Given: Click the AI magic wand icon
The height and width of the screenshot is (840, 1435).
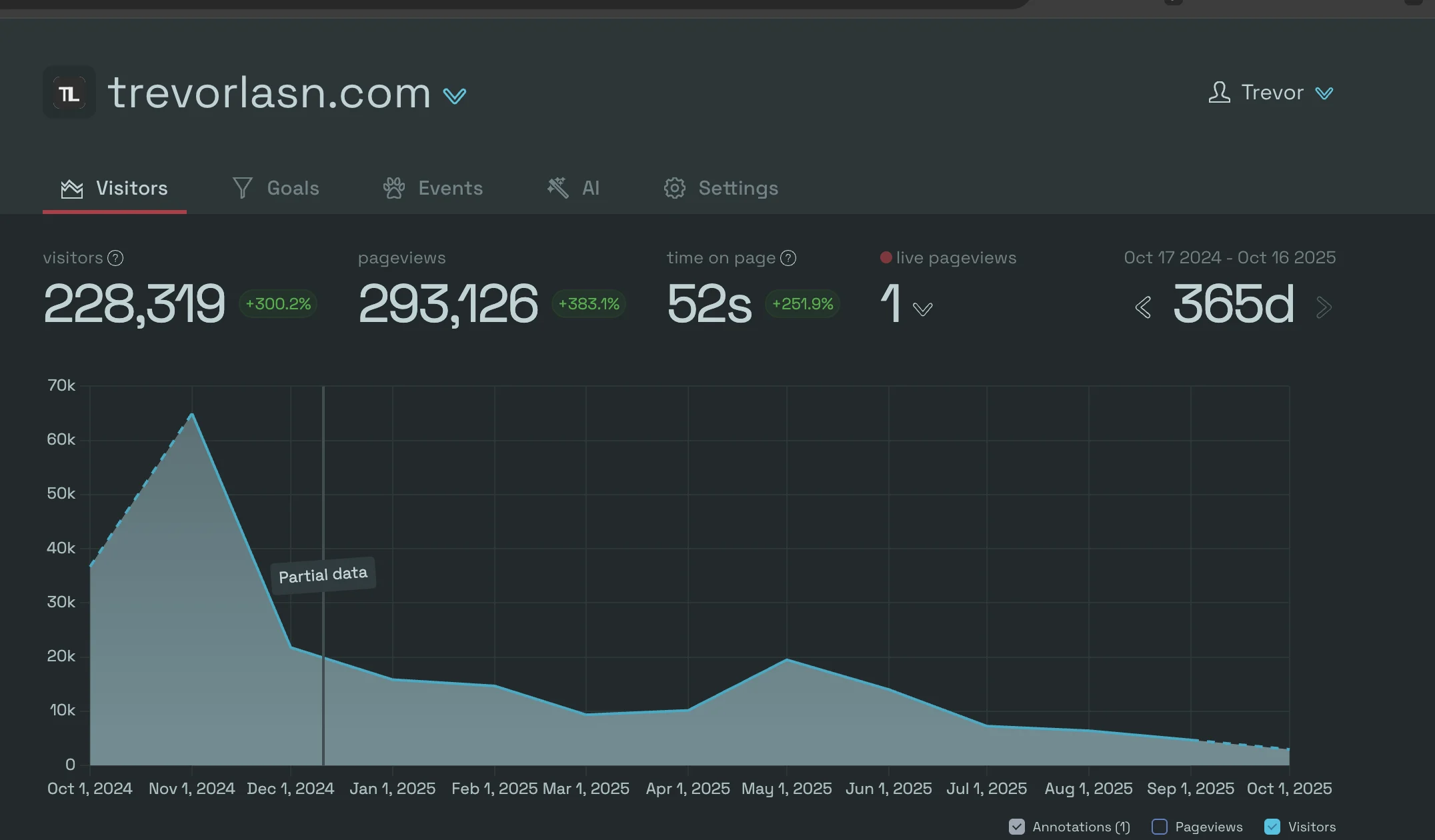Looking at the screenshot, I should (557, 188).
